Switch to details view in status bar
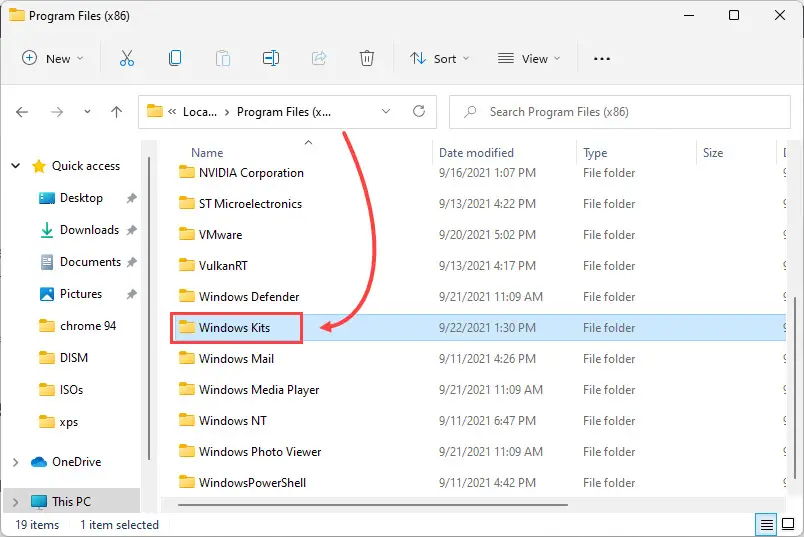This screenshot has width=804, height=537. 766,525
